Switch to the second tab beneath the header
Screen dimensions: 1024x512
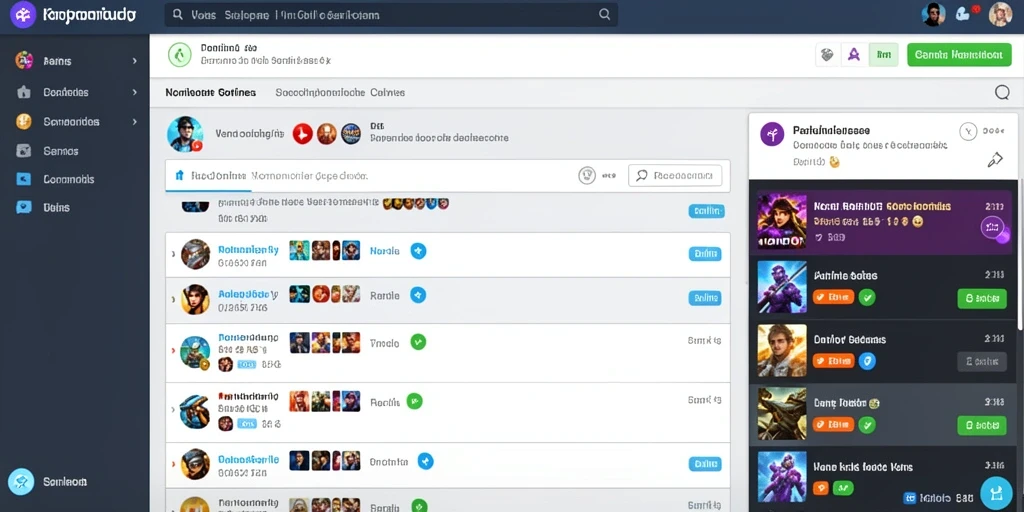[x=340, y=93]
